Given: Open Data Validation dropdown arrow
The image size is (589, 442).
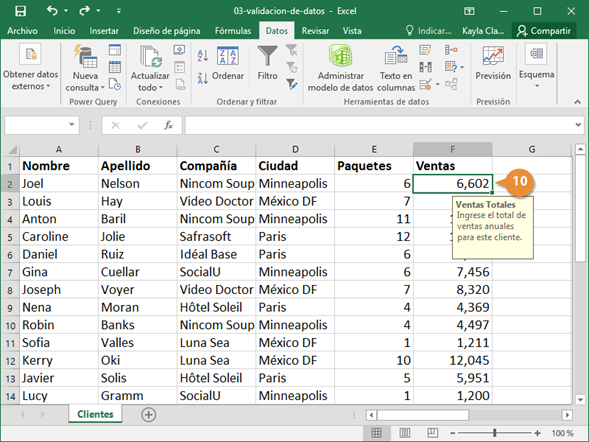Looking at the screenshot, I should pos(437,84).
